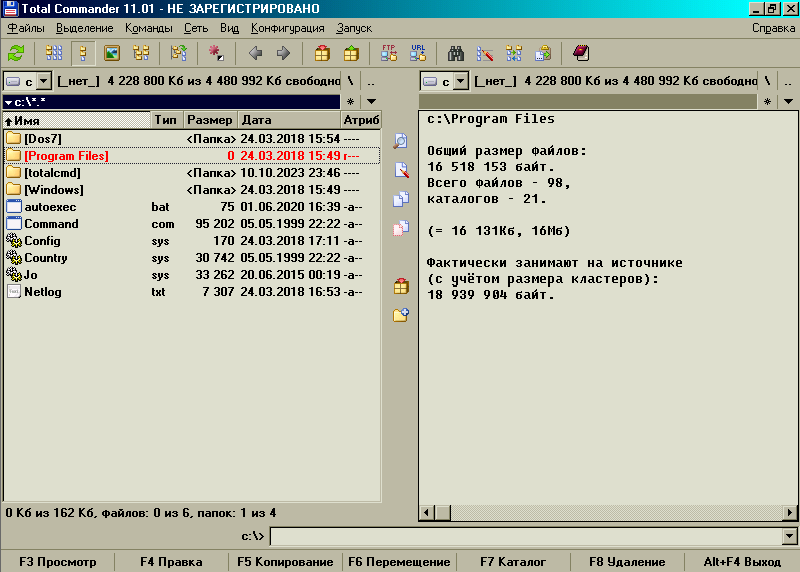This screenshot has height=572, width=800.
Task: Go back with the left arrow icon
Action: [255, 53]
